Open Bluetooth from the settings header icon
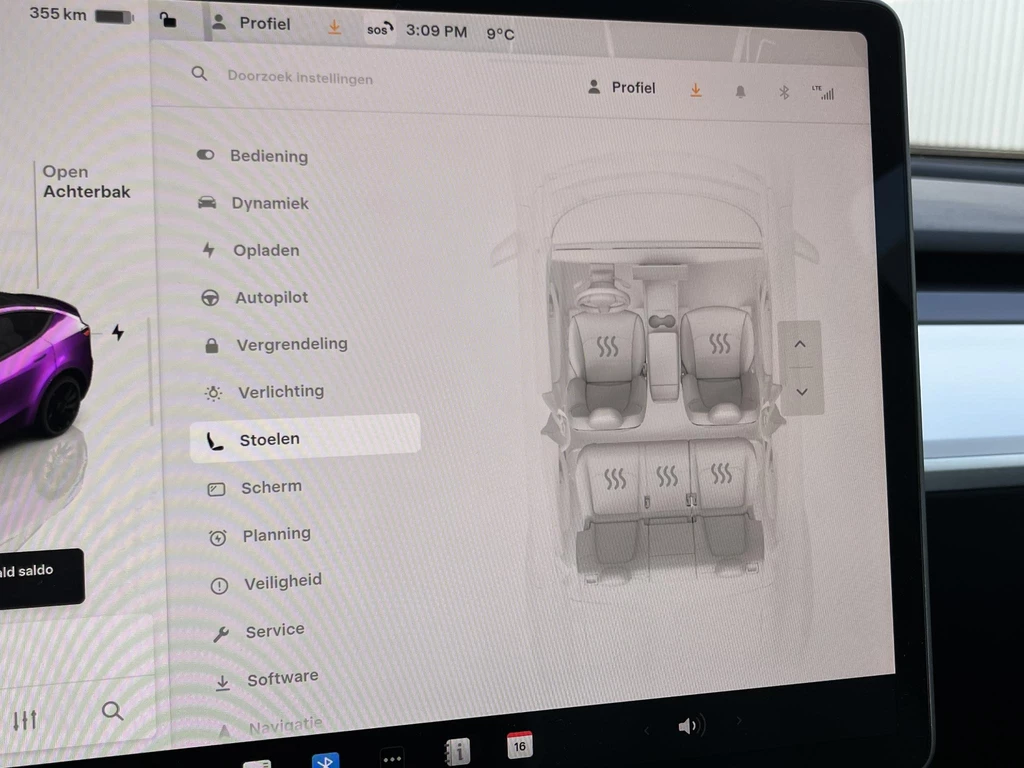 pos(784,92)
